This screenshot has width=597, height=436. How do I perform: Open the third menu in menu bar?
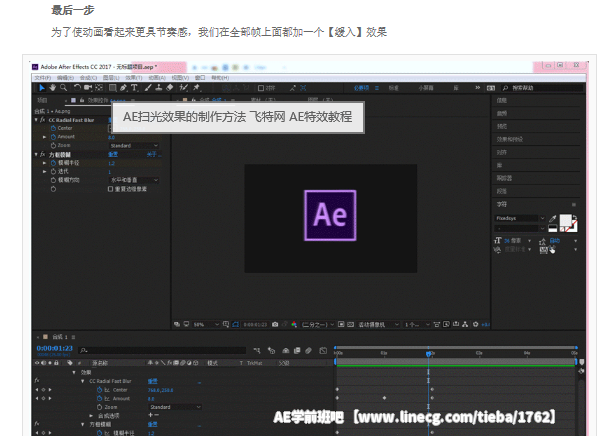88,78
